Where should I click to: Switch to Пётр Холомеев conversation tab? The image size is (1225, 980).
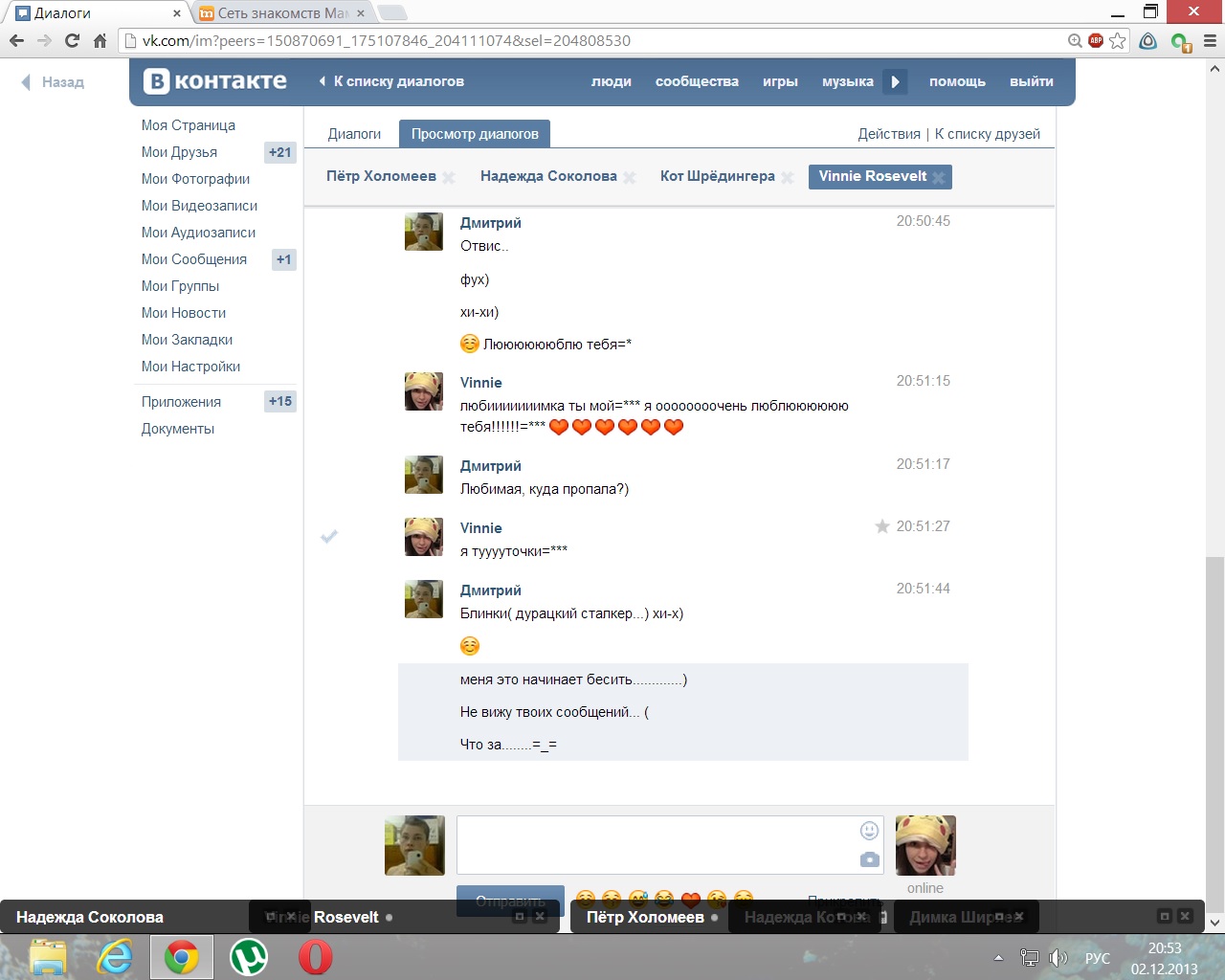click(381, 176)
